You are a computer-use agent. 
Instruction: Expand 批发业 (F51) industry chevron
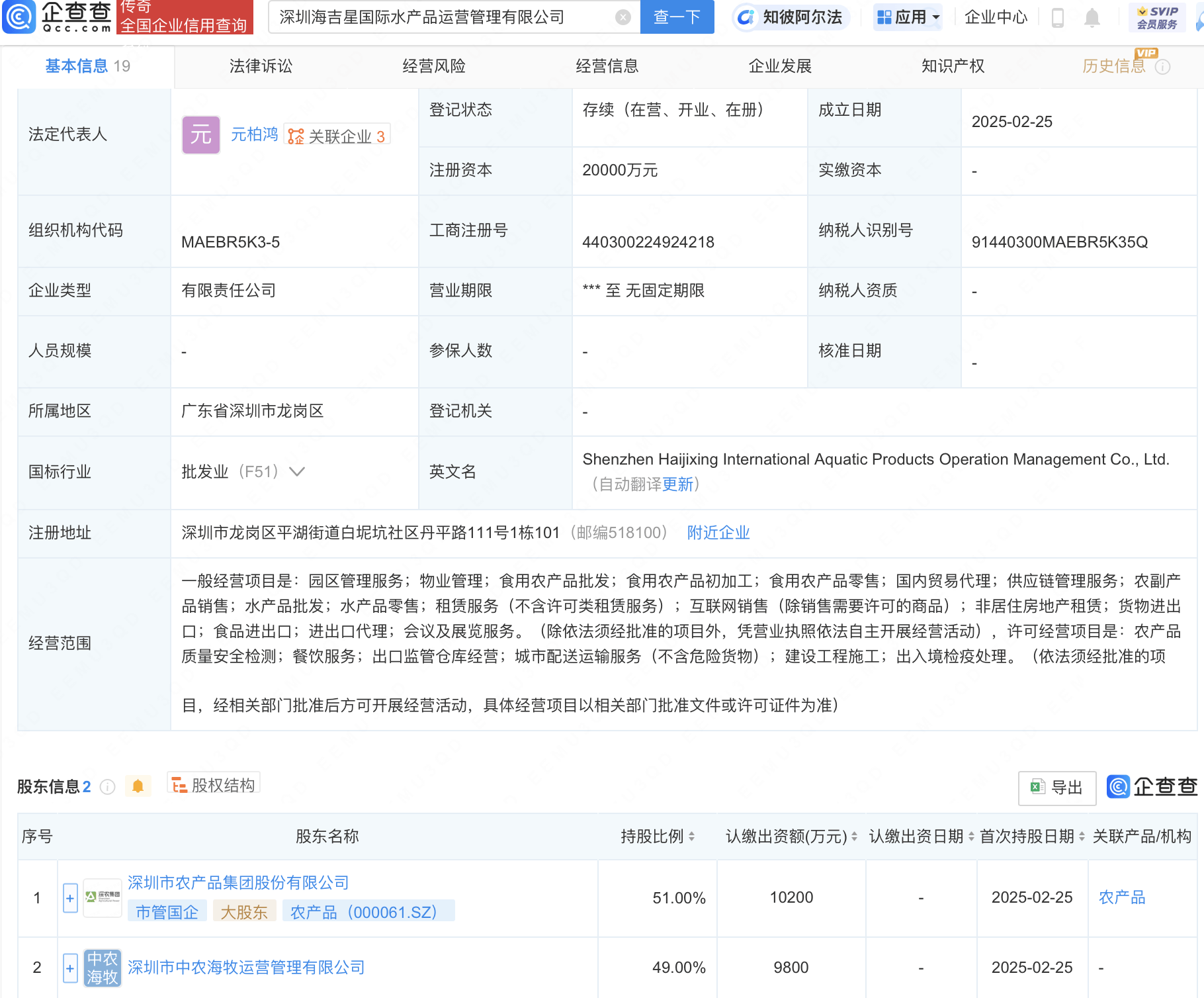coord(297,472)
